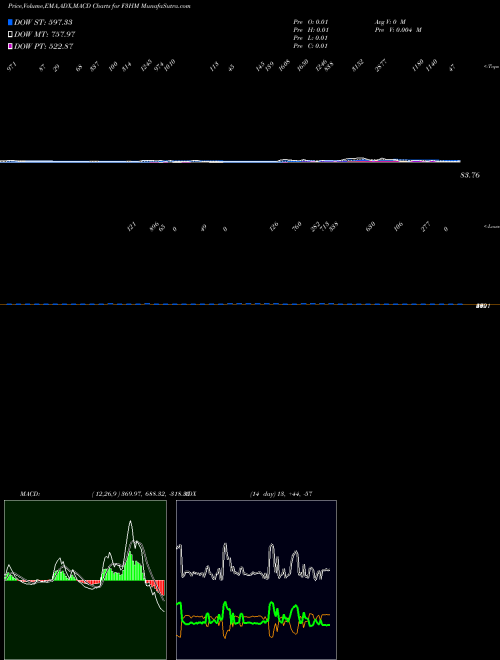Screen dimensions: 500x660
Task: Click the top value 971 label
Action: (12, 66)
